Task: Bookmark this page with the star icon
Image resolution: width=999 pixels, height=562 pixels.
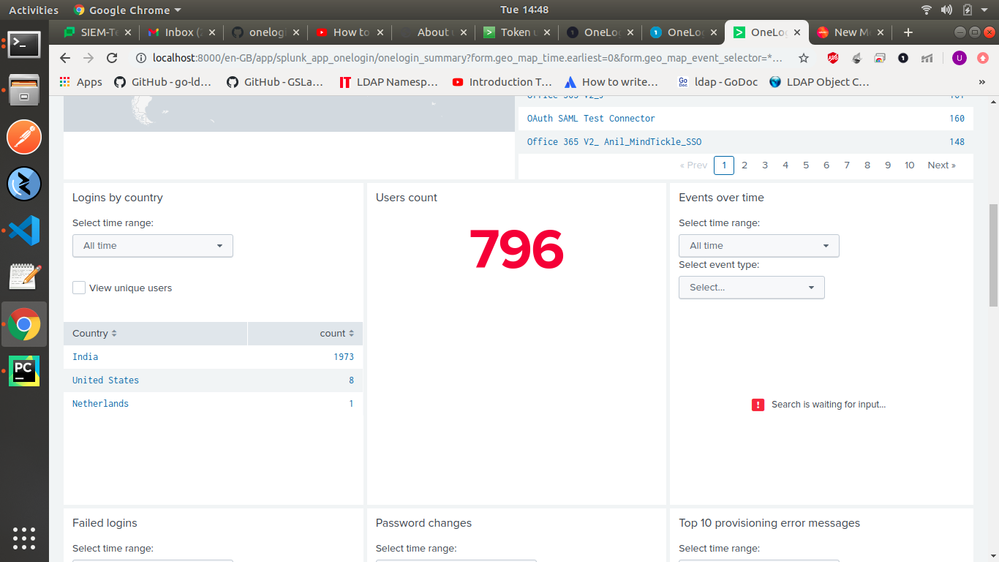Action: pyautogui.click(x=803, y=58)
